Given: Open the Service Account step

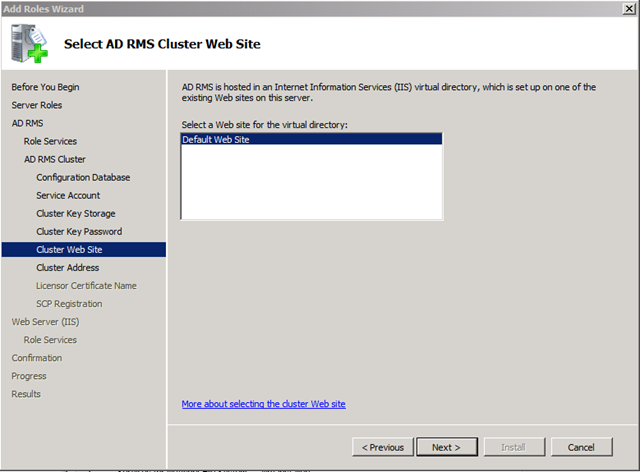Looking at the screenshot, I should tap(68, 195).
